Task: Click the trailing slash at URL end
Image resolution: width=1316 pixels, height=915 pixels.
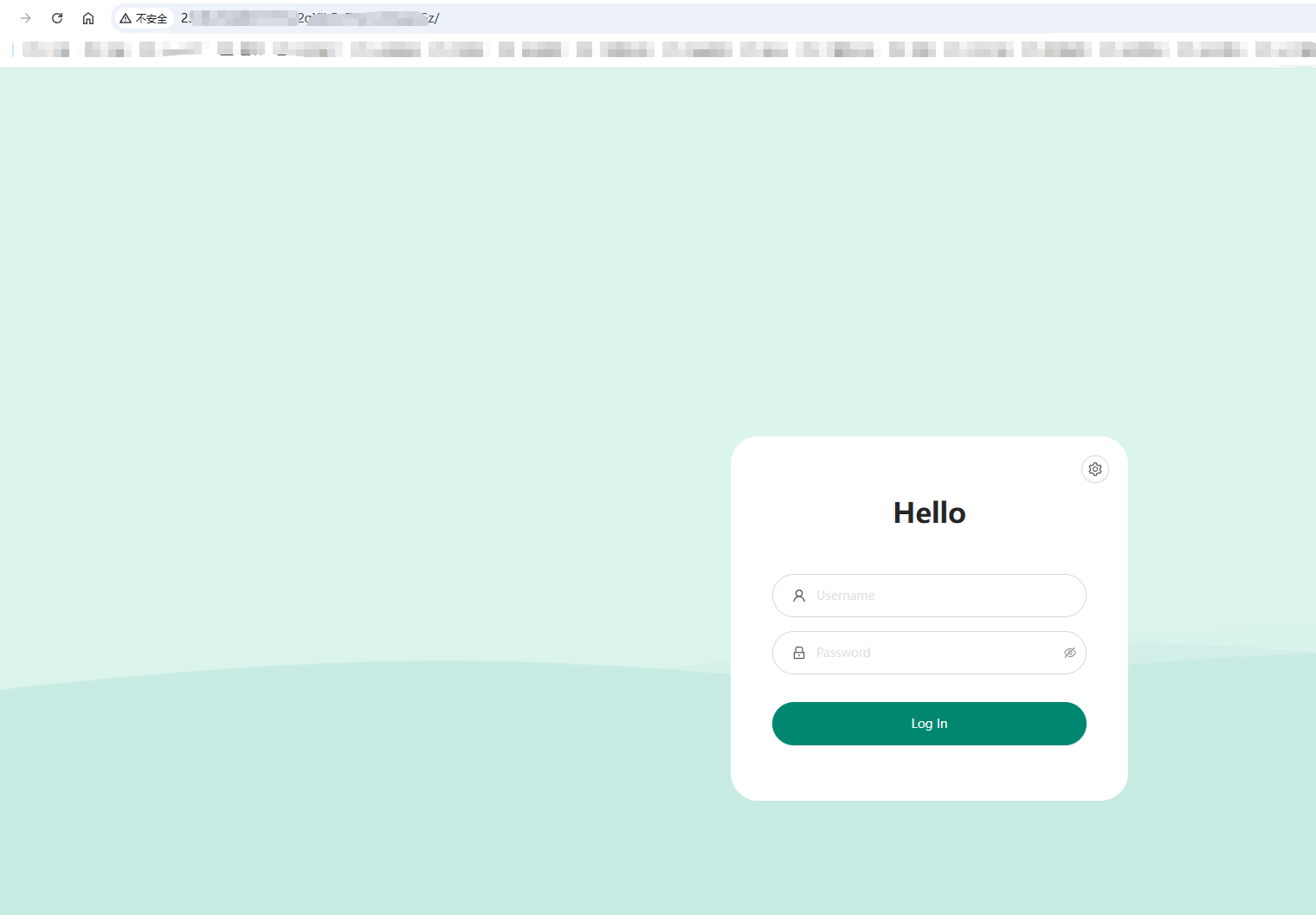Action: 437,18
